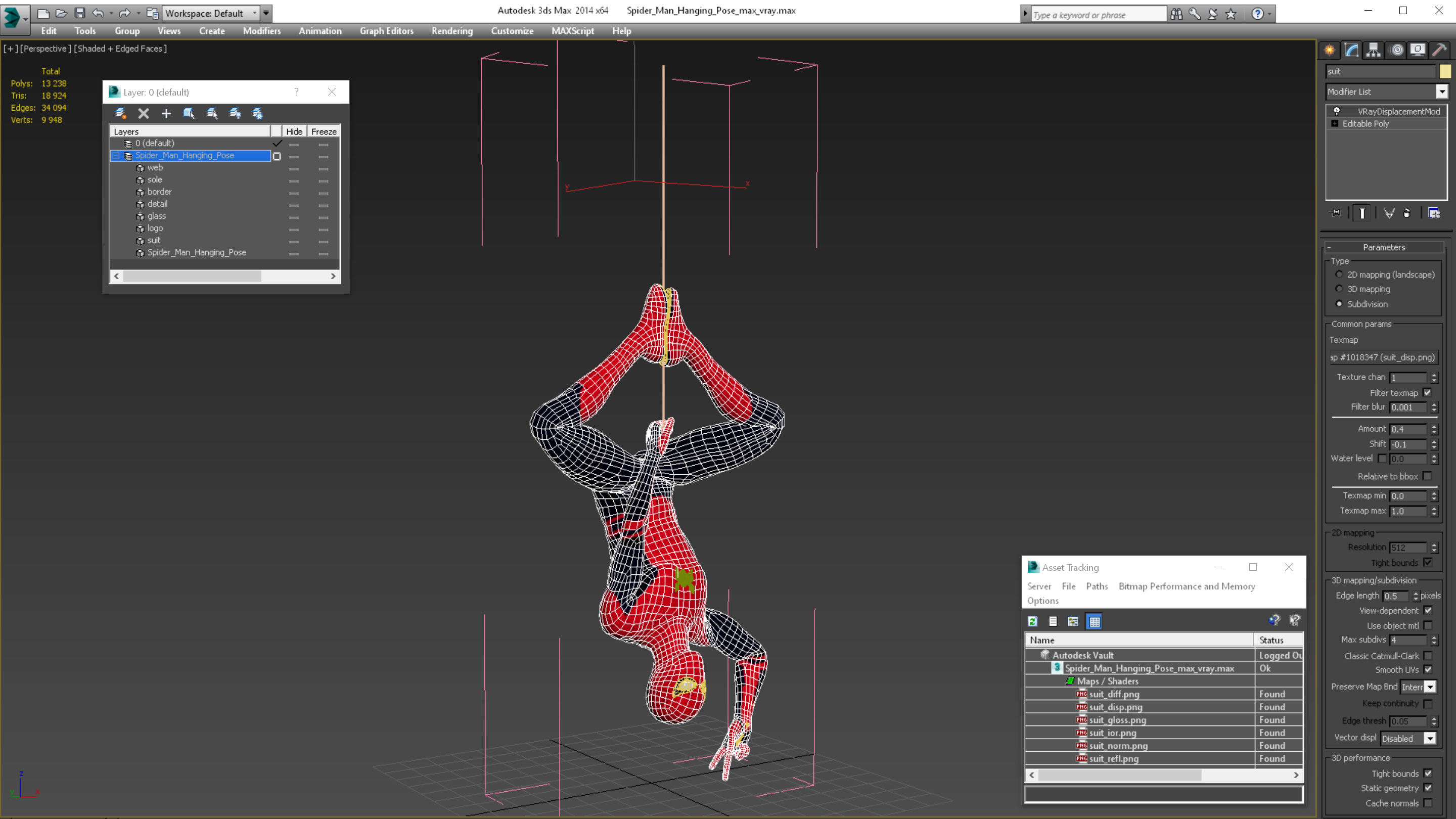
Task: Click Hide/Unhide All Layers icon
Action: (235, 114)
